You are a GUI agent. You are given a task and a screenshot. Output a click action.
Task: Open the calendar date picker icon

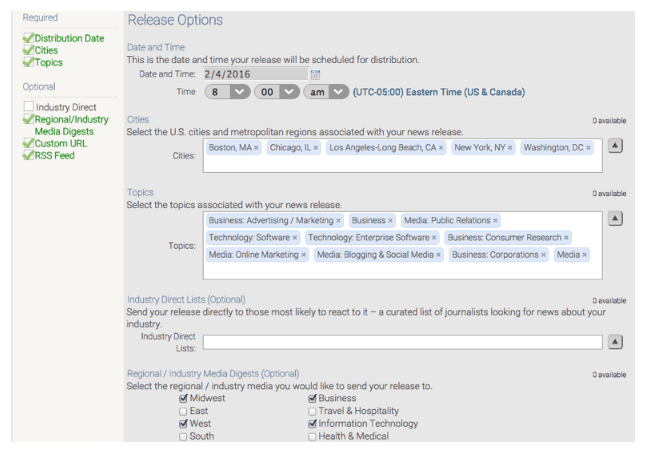point(315,74)
